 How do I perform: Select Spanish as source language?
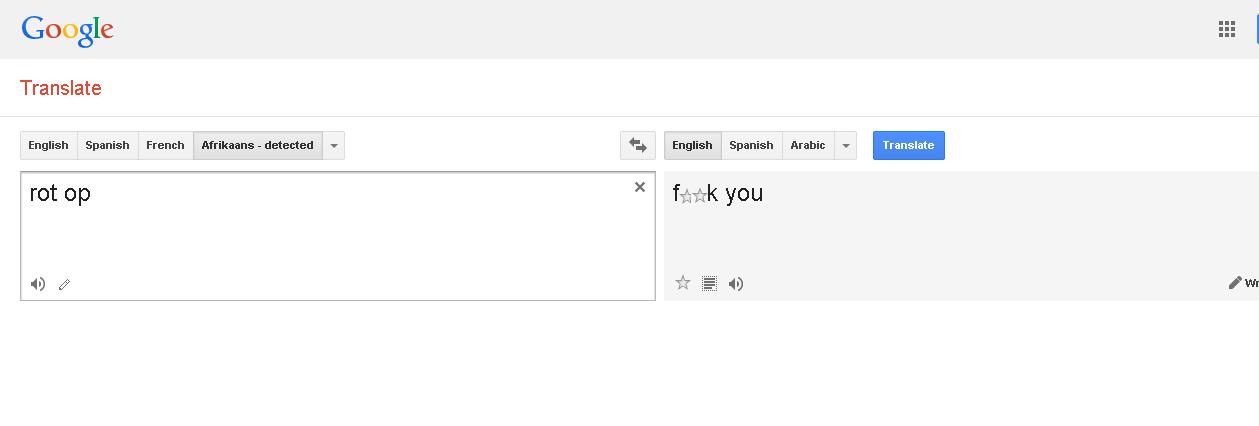107,145
